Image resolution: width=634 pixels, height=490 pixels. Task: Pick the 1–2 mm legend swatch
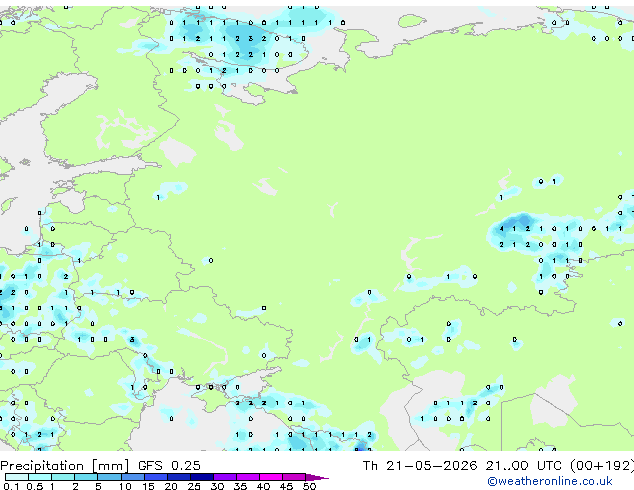[63, 477]
